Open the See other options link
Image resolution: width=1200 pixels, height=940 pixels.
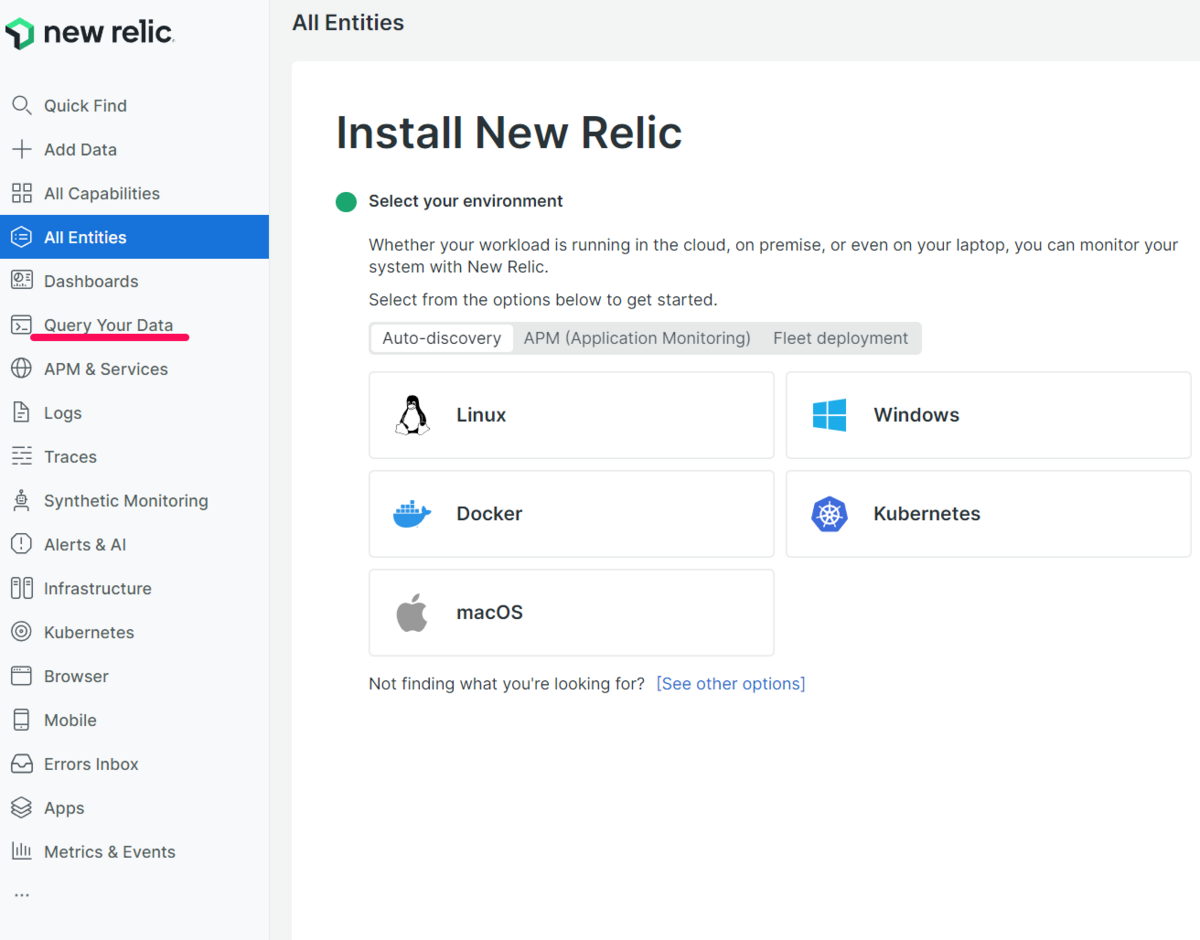(x=730, y=684)
